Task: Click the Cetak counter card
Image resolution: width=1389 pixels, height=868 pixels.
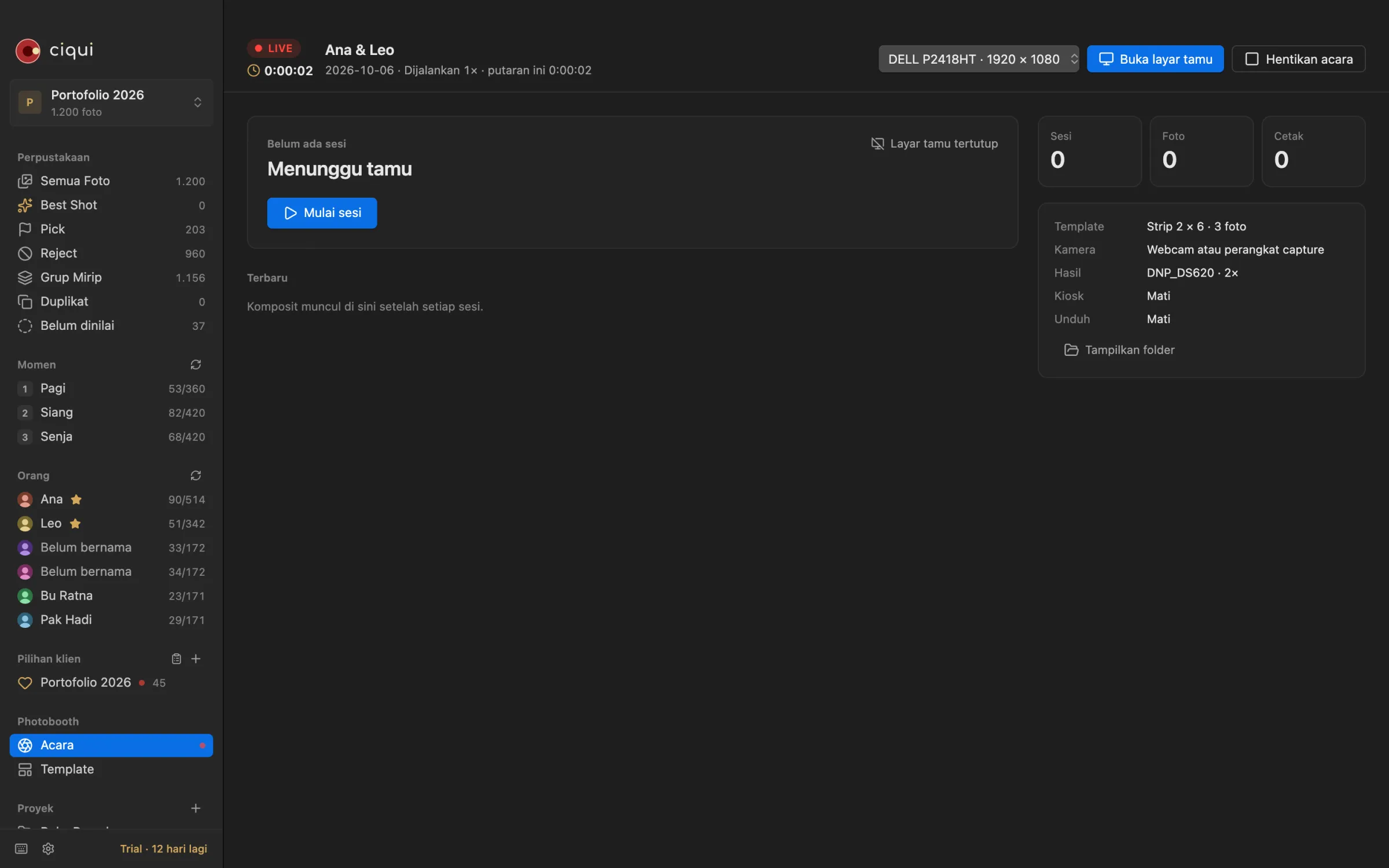Action: [1313, 152]
